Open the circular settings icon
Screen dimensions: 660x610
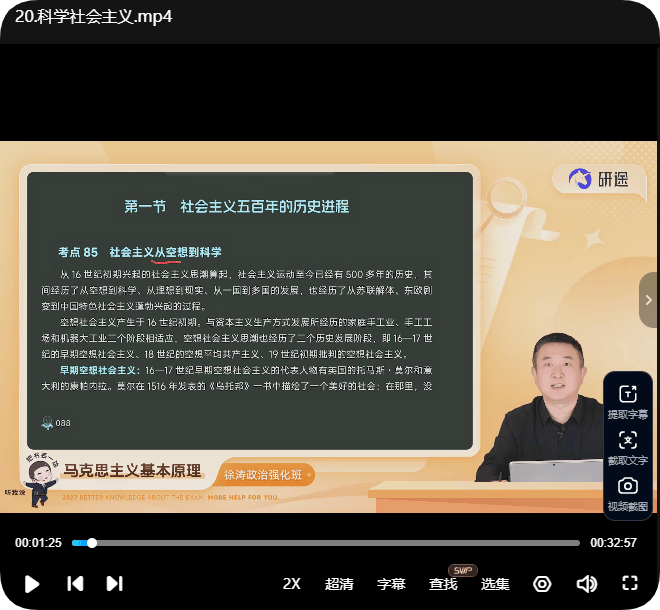pos(542,584)
